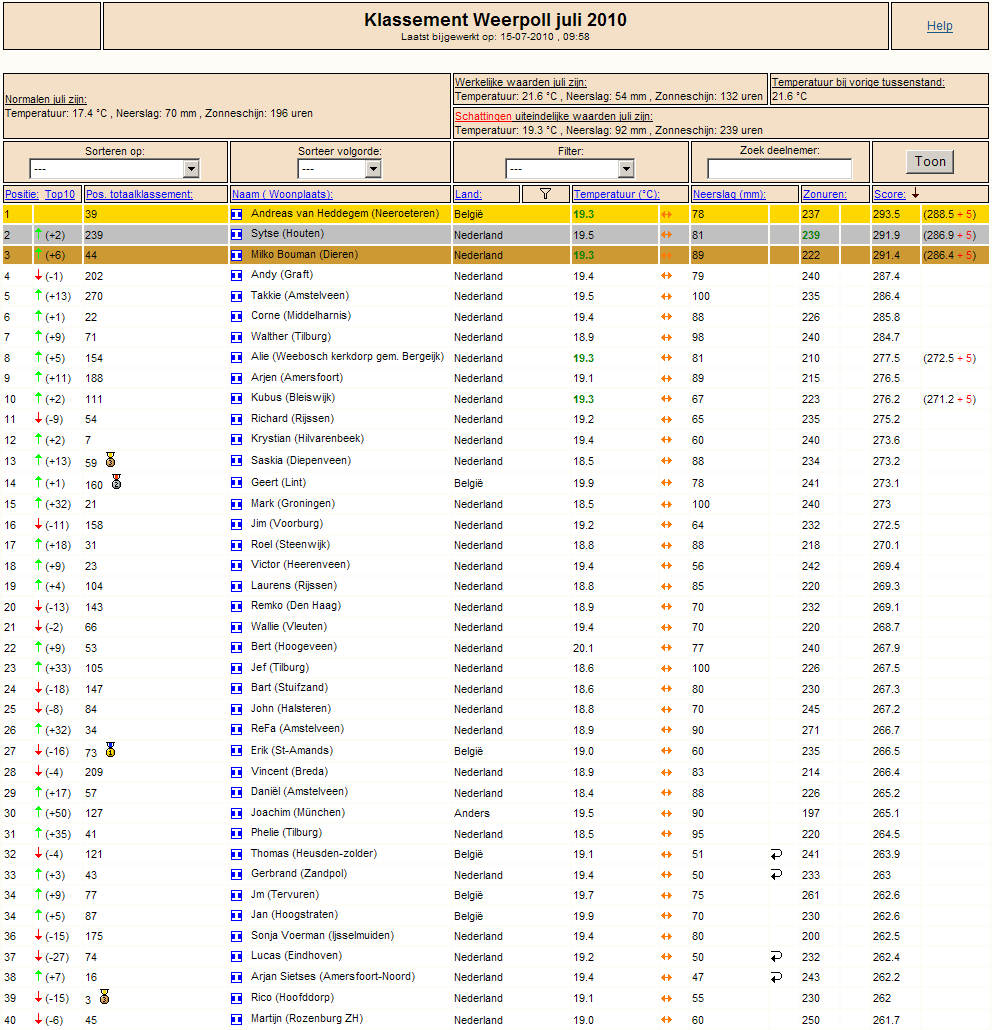Open the Help link
Screen dimensions: 992x1030
[x=939, y=26]
